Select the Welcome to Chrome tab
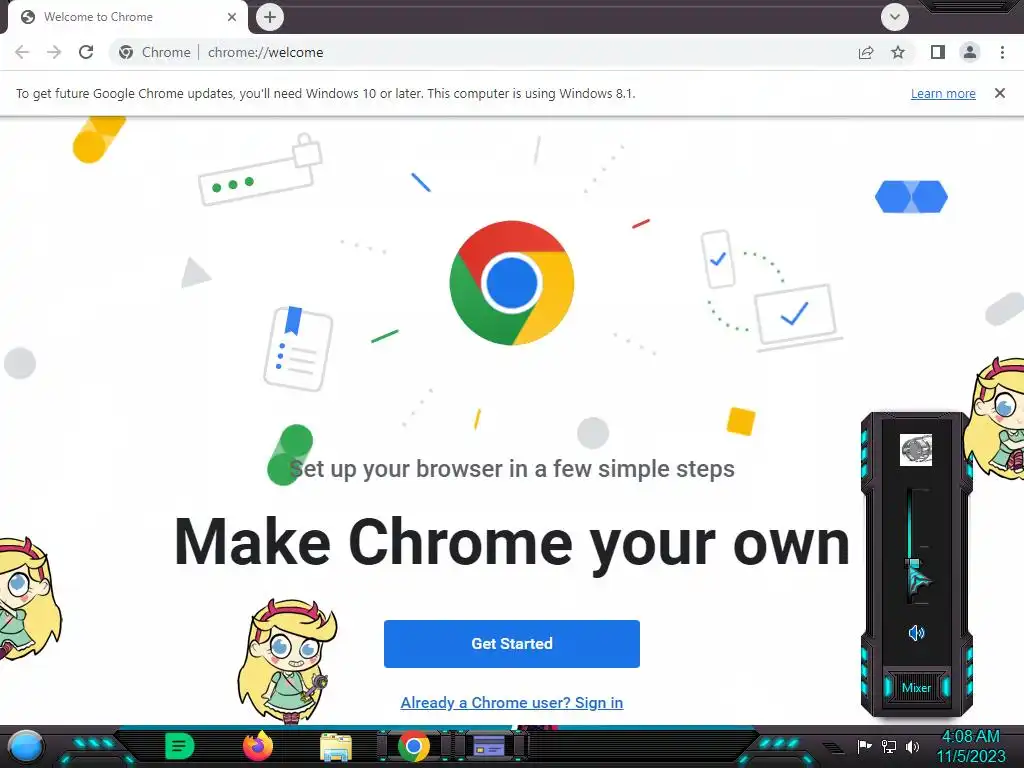 click(128, 17)
